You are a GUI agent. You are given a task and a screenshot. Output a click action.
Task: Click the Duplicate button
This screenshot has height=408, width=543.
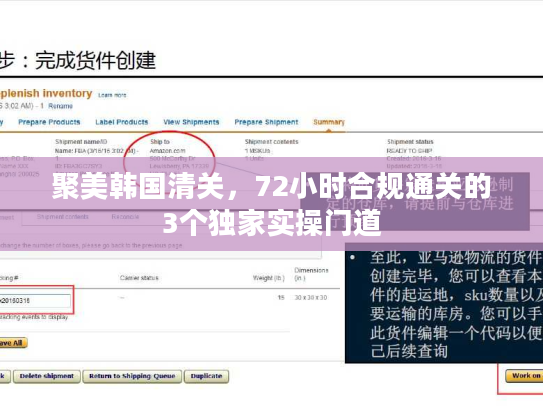point(206,376)
